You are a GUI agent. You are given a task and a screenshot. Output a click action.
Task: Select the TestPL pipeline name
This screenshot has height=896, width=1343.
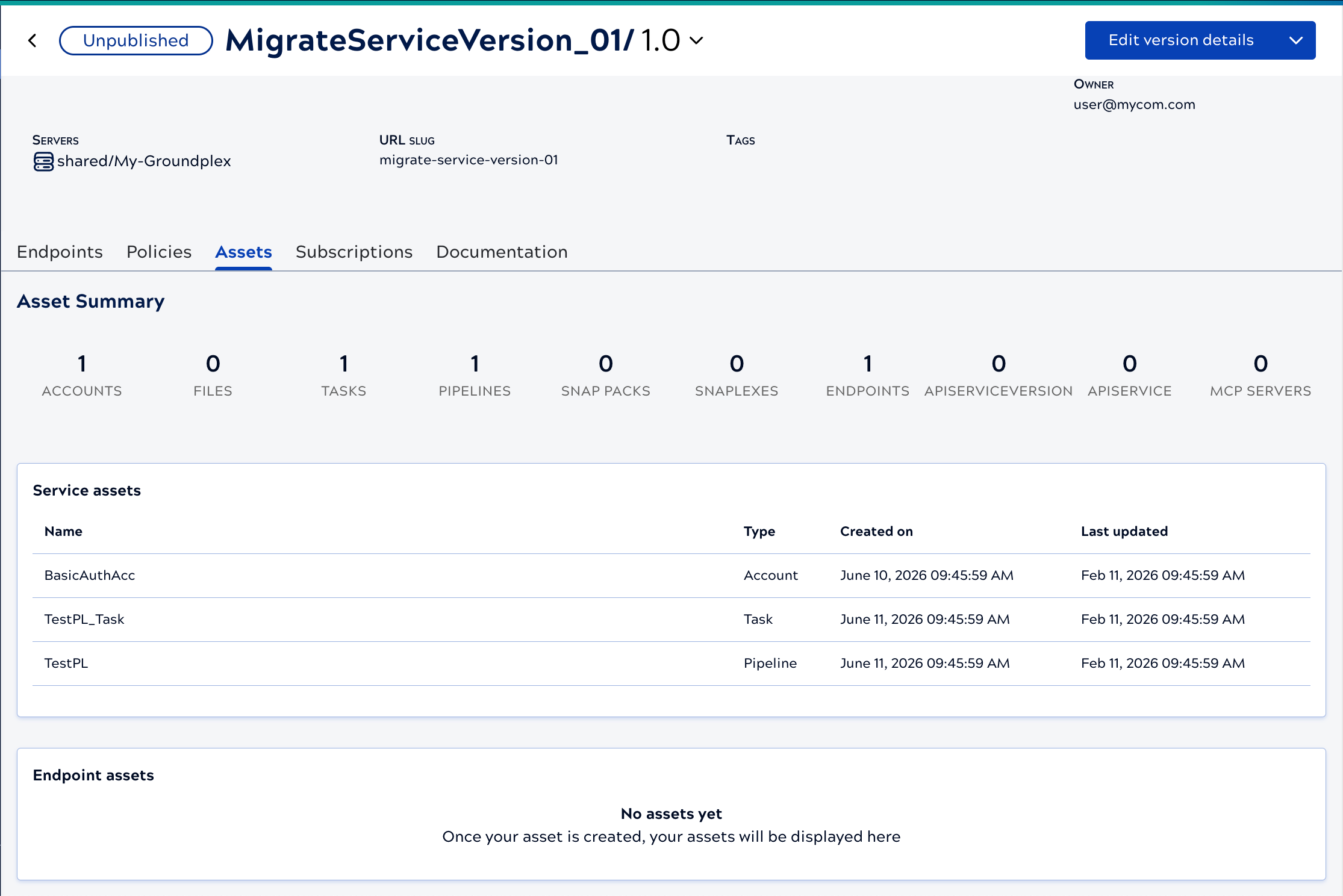tap(66, 663)
